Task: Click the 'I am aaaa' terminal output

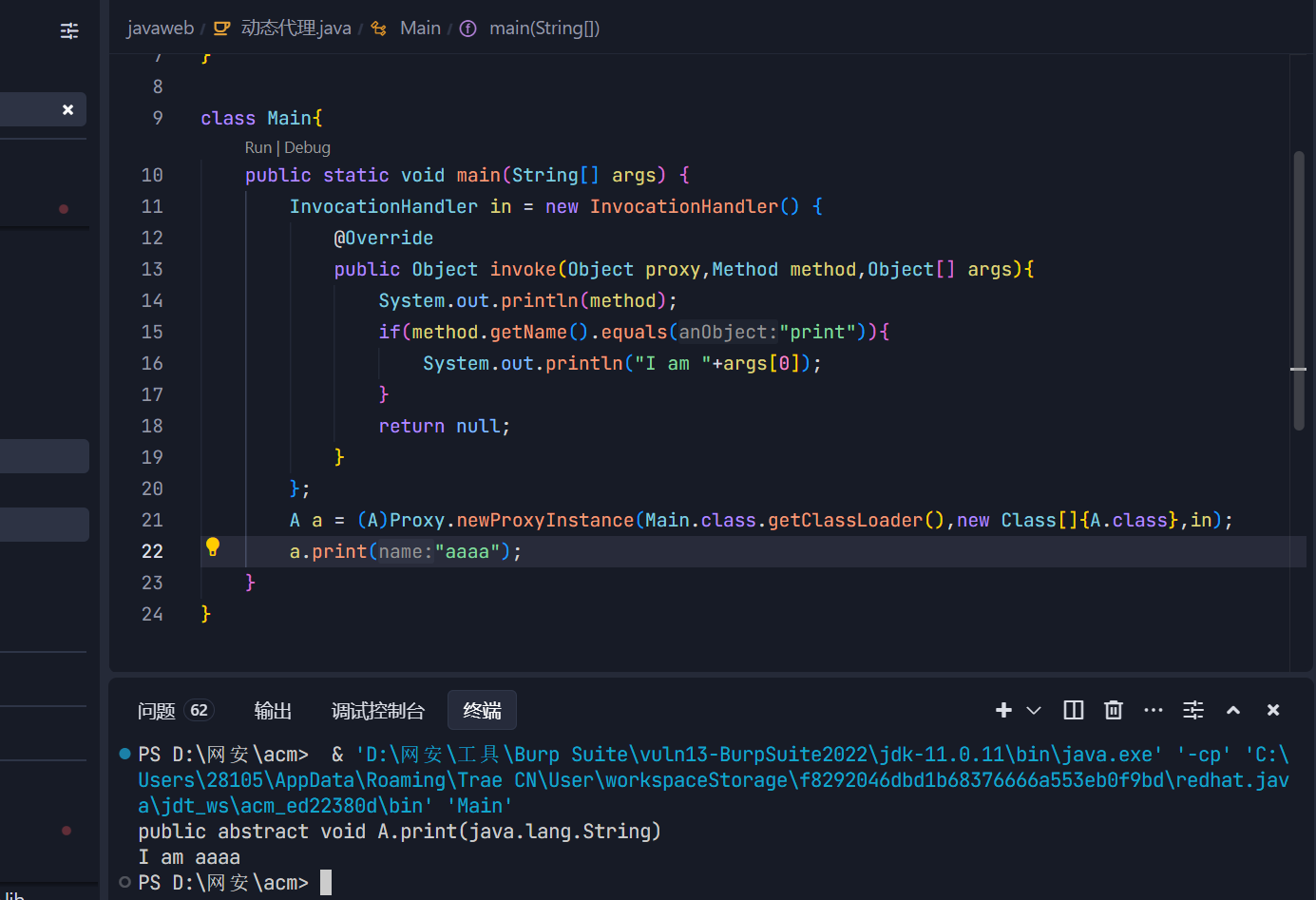Action: coord(189,857)
